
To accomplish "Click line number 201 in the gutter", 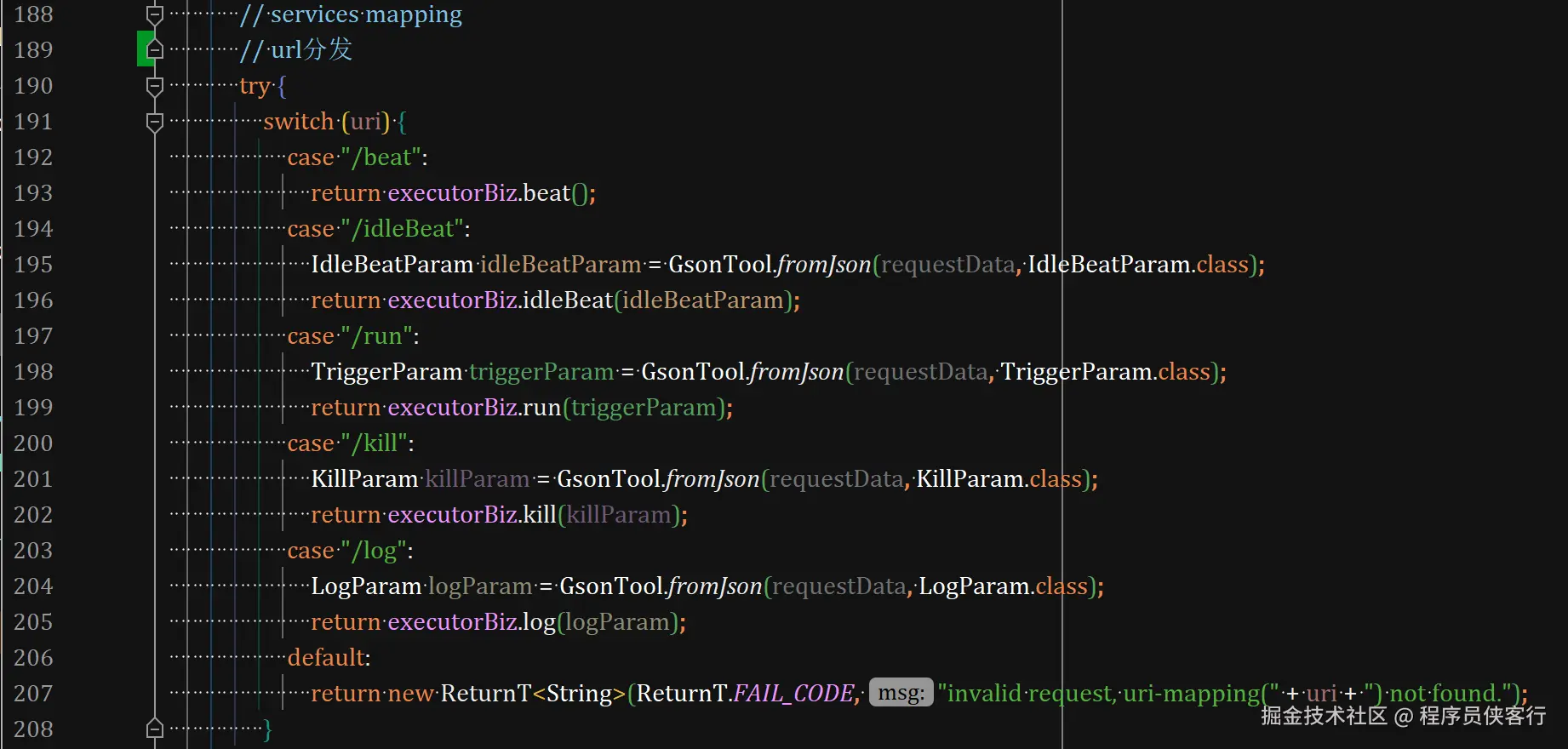I will tap(33, 479).
